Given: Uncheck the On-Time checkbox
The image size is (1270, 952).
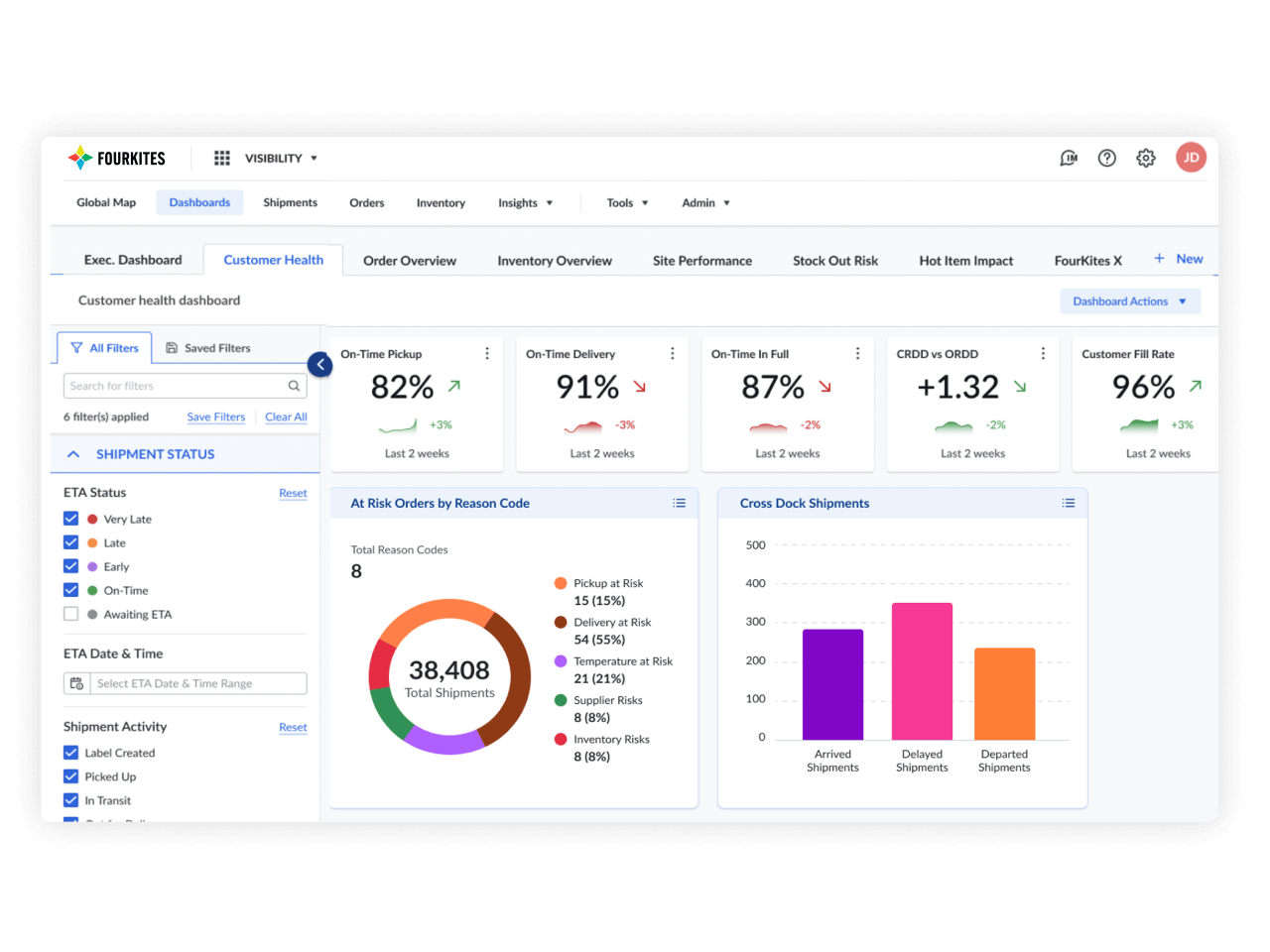Looking at the screenshot, I should (x=70, y=590).
